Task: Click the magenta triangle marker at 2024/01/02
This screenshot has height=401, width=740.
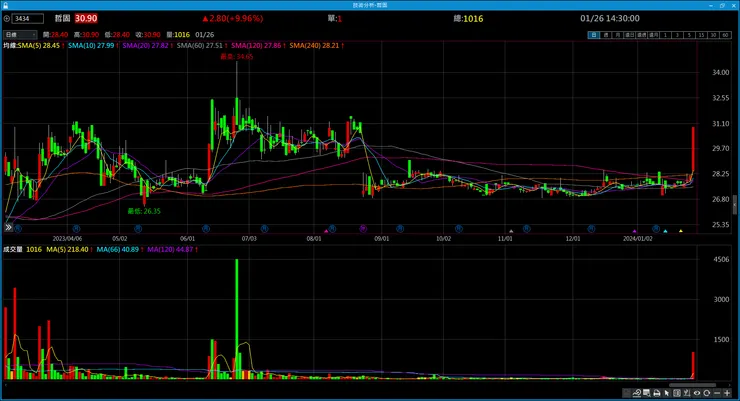Action: (x=635, y=231)
